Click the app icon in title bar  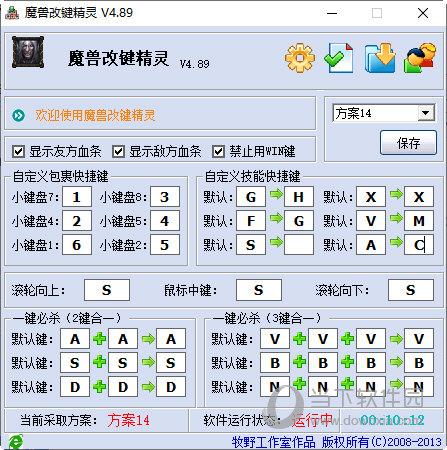pyautogui.click(x=12, y=13)
